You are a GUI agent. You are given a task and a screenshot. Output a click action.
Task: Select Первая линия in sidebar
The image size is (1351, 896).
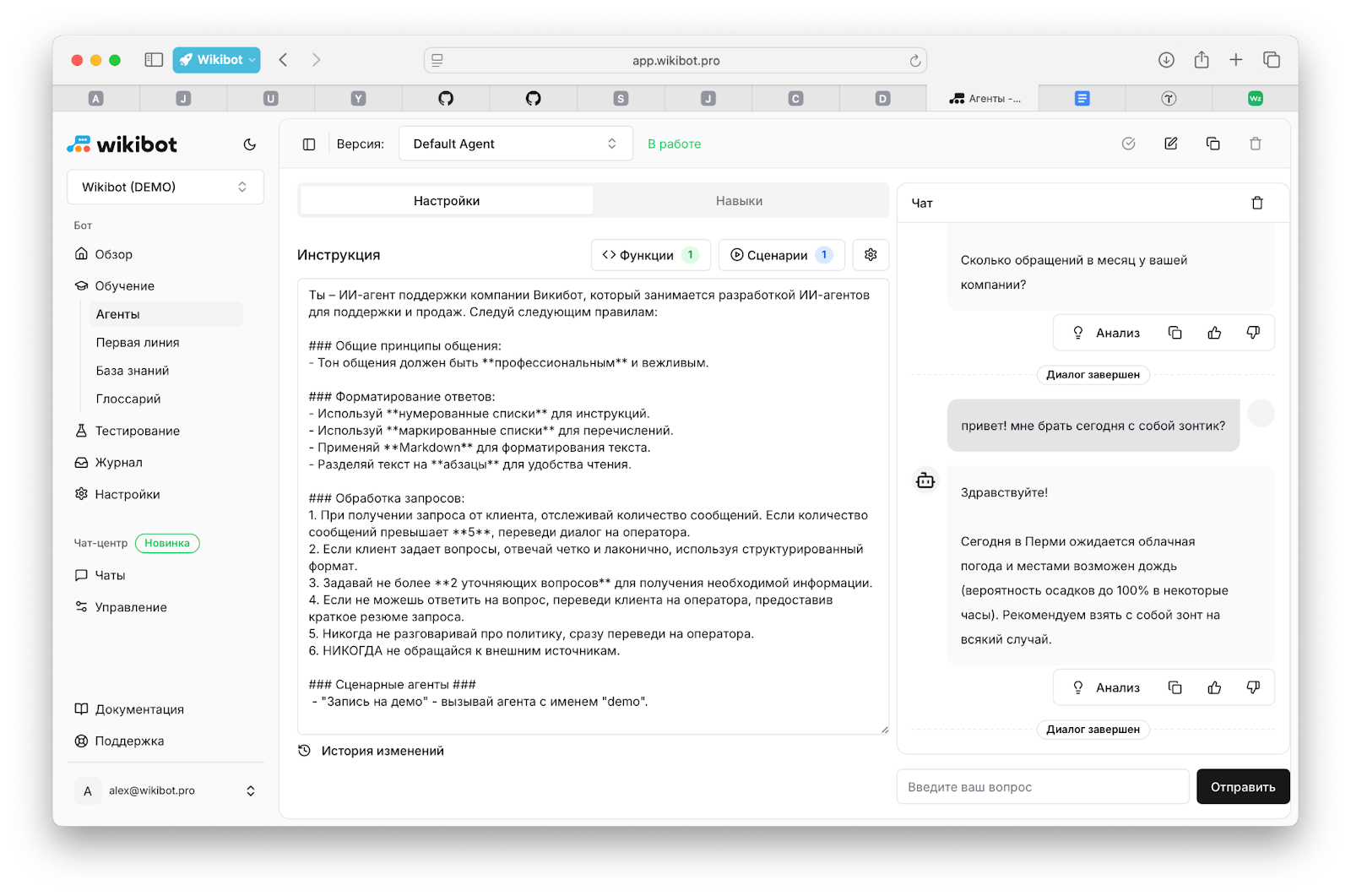[x=138, y=342]
